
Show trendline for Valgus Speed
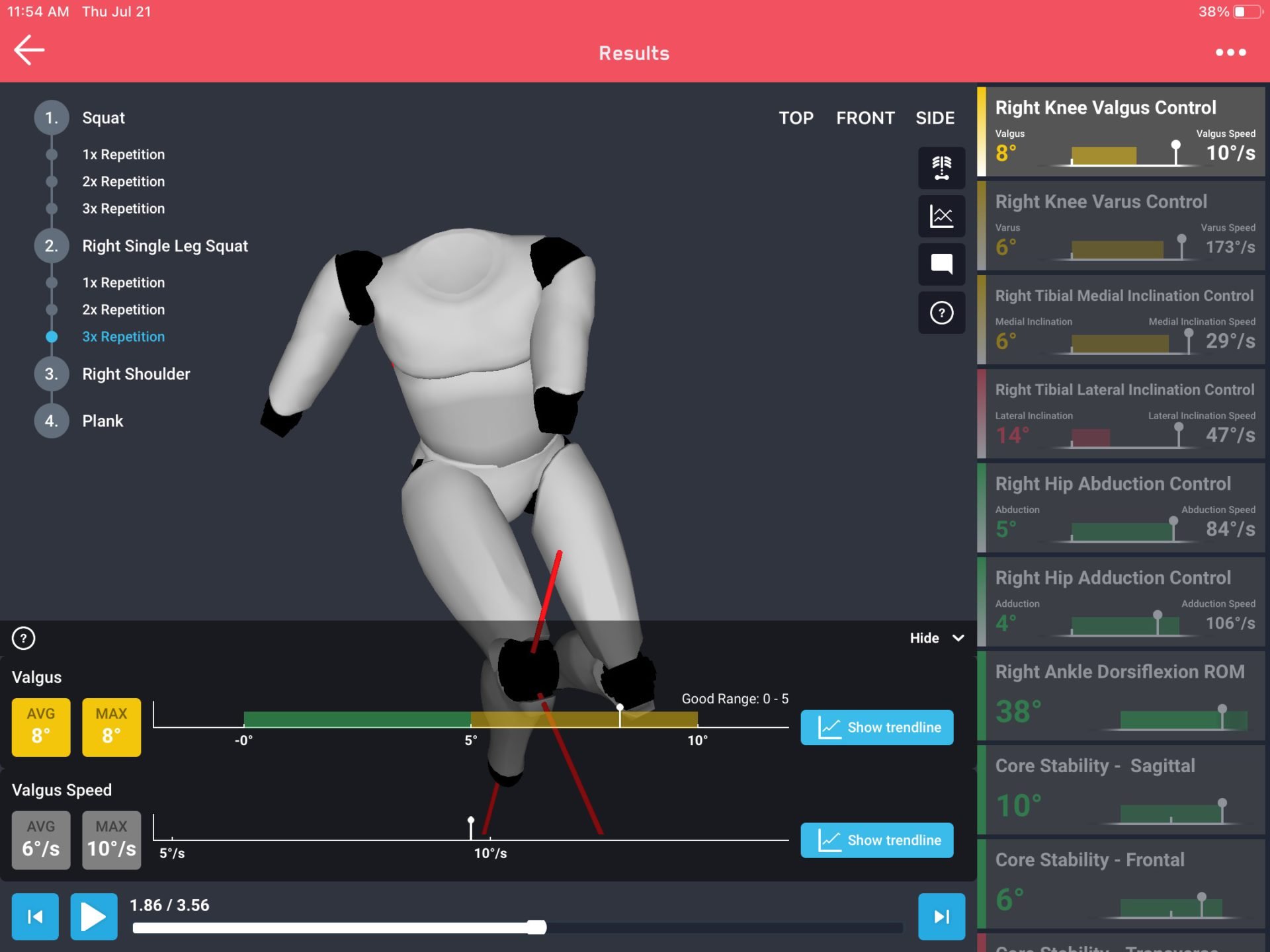[x=877, y=840]
